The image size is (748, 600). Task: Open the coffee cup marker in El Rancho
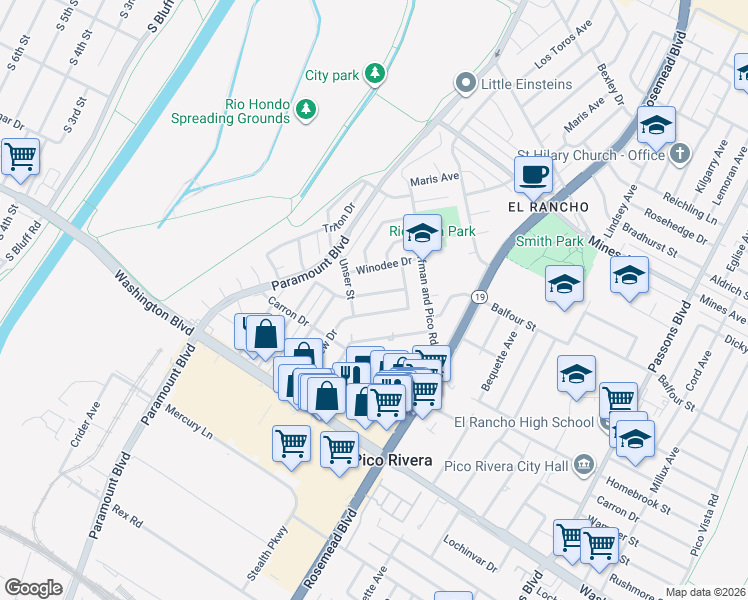534,175
